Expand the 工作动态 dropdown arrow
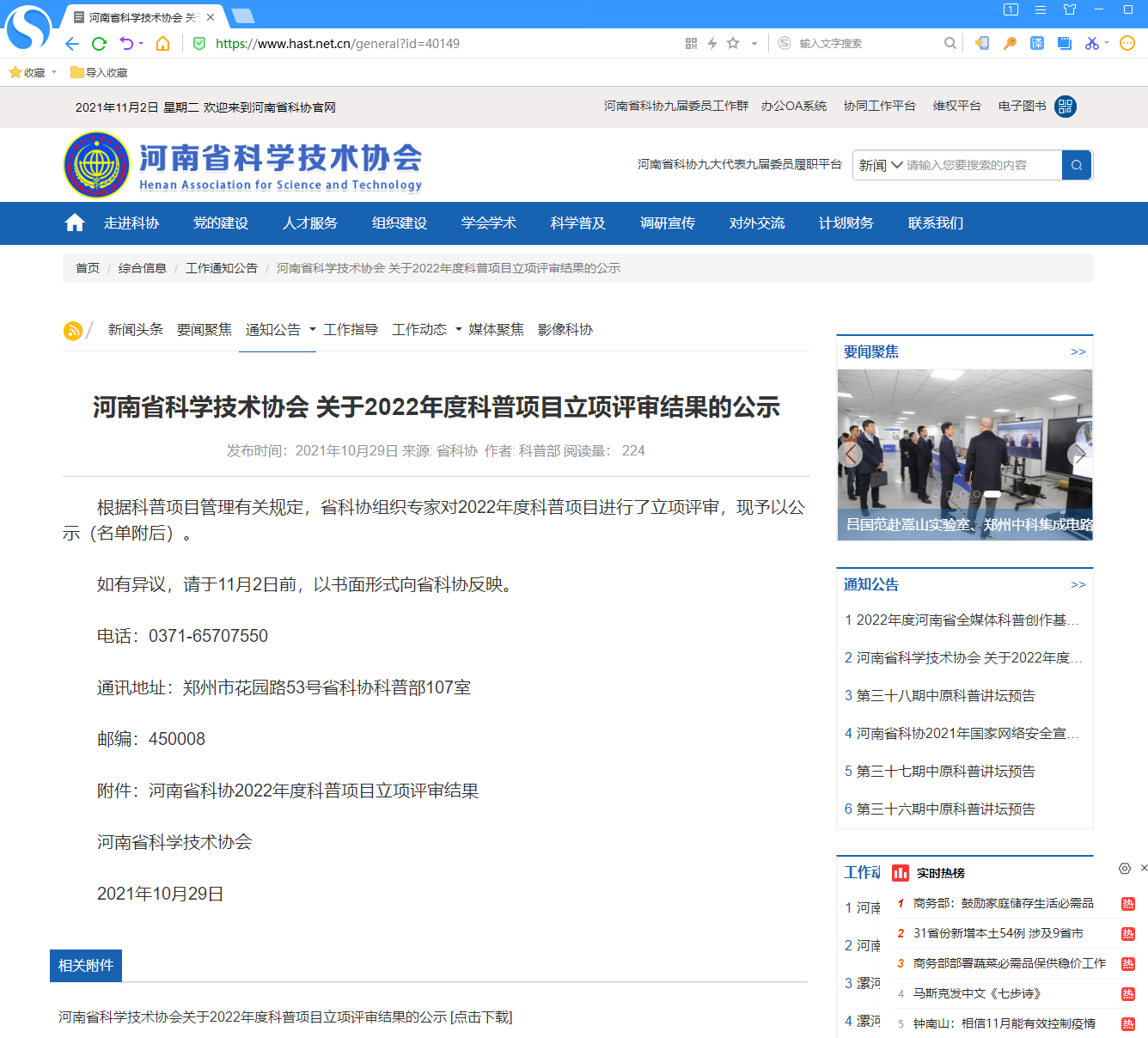This screenshot has width=1148, height=1038. point(459,330)
